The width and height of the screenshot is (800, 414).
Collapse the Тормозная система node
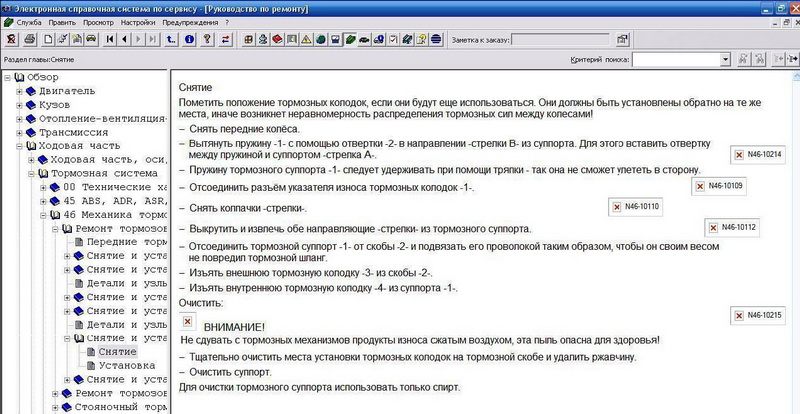[x=31, y=174]
